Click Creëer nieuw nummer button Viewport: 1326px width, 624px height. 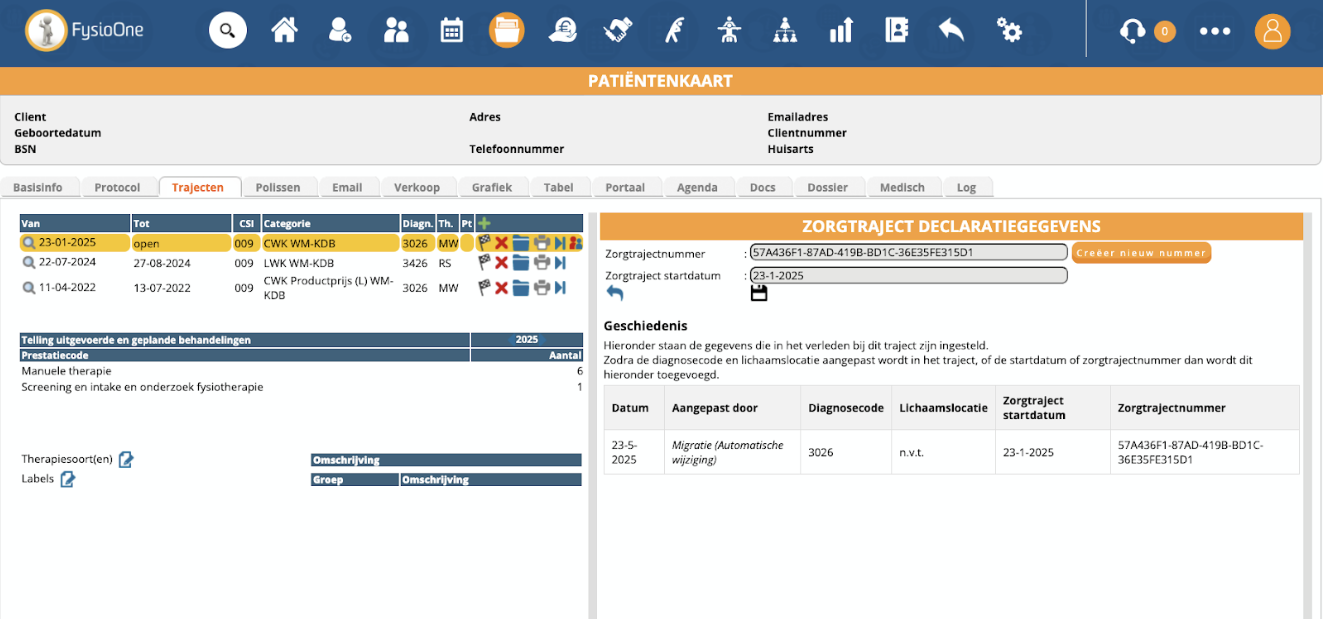click(x=1140, y=253)
